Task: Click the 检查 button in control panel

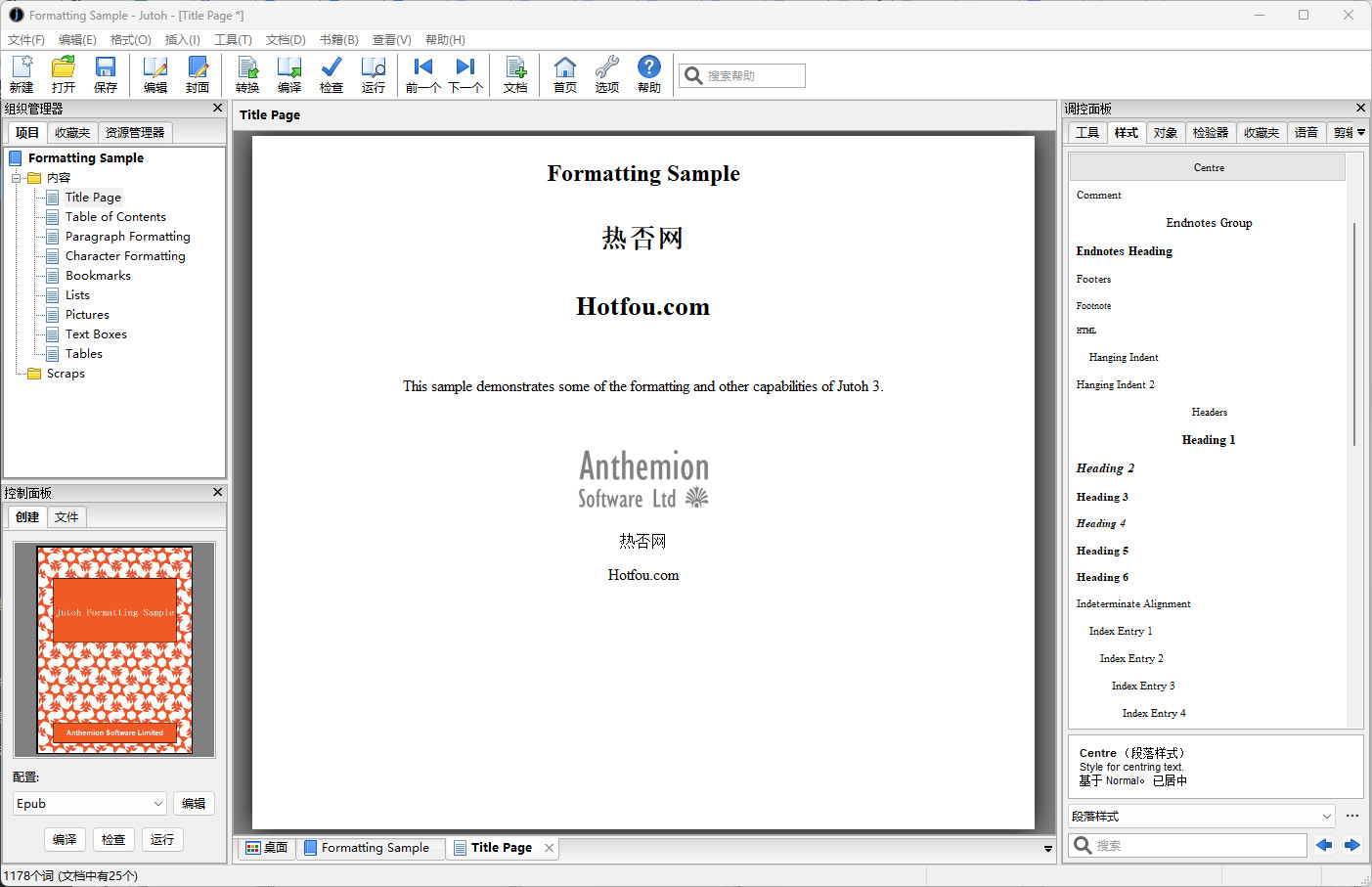Action: 113,840
